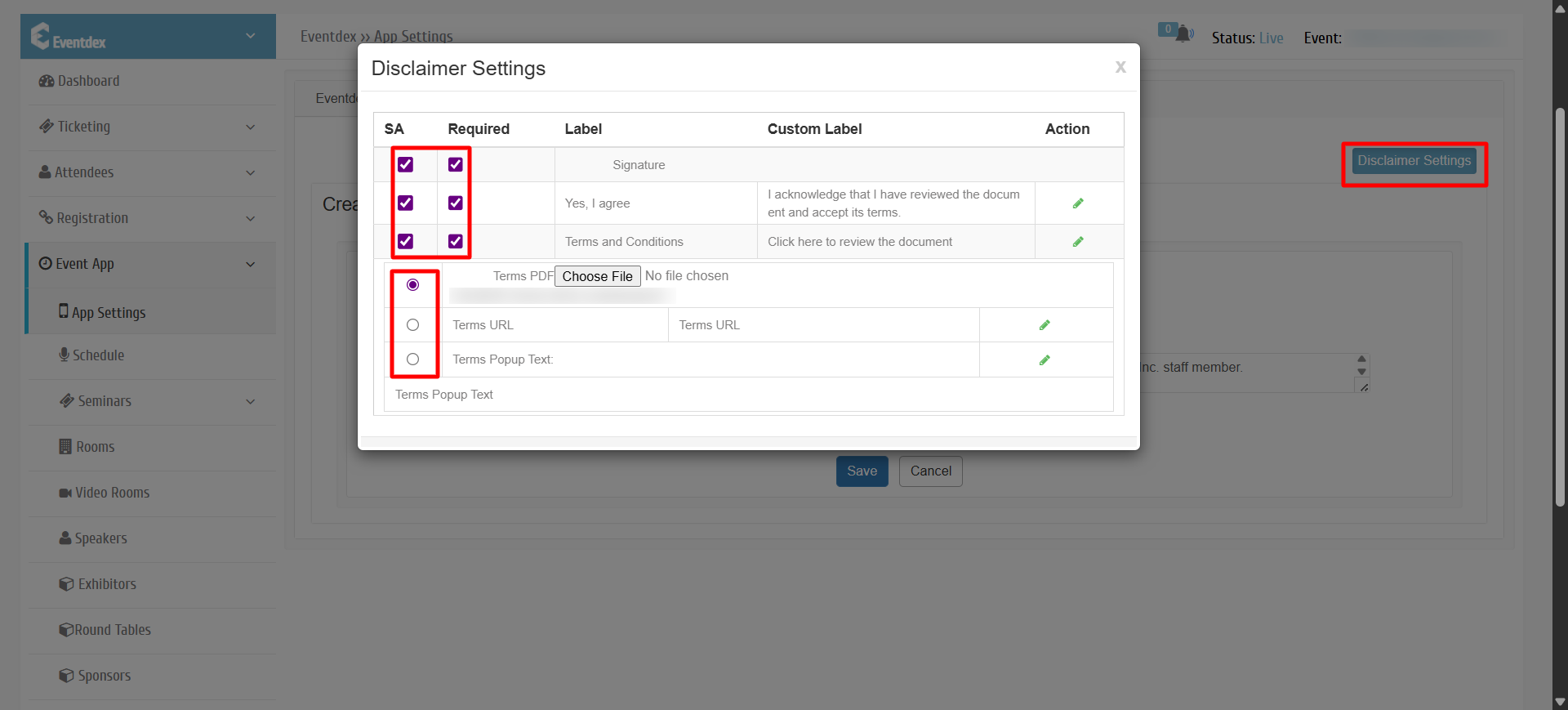The width and height of the screenshot is (1568, 710).
Task: Click the Terms Popup Text field
Action: 748,395
